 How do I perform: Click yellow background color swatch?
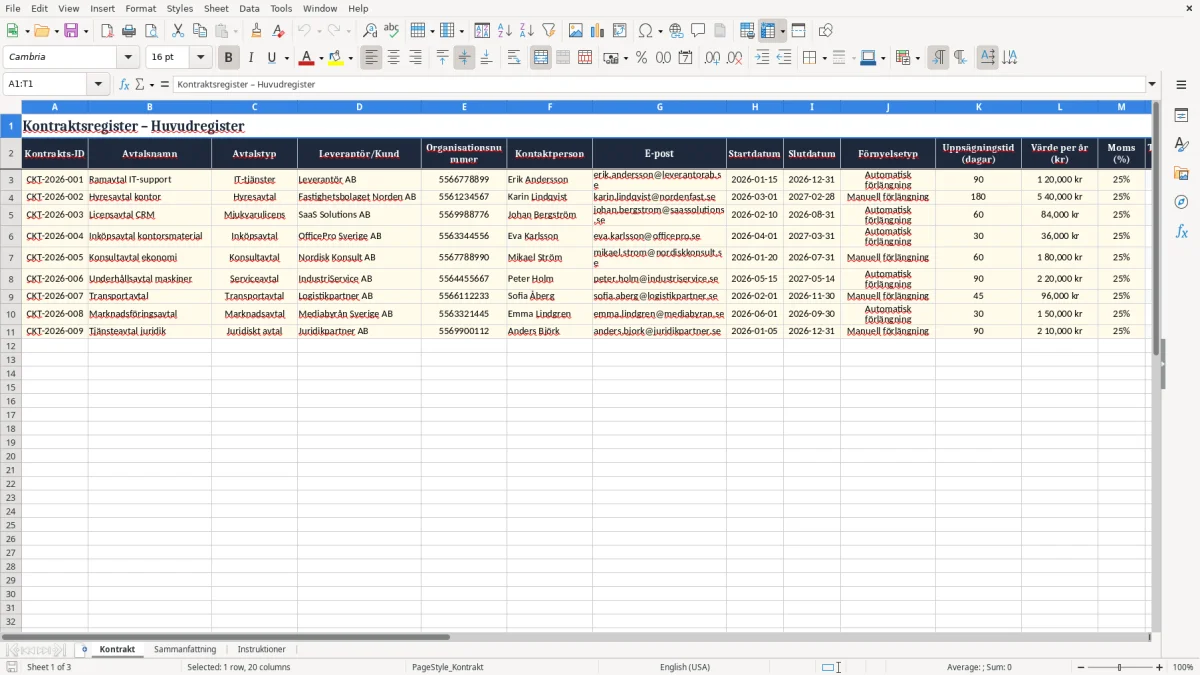(336, 58)
